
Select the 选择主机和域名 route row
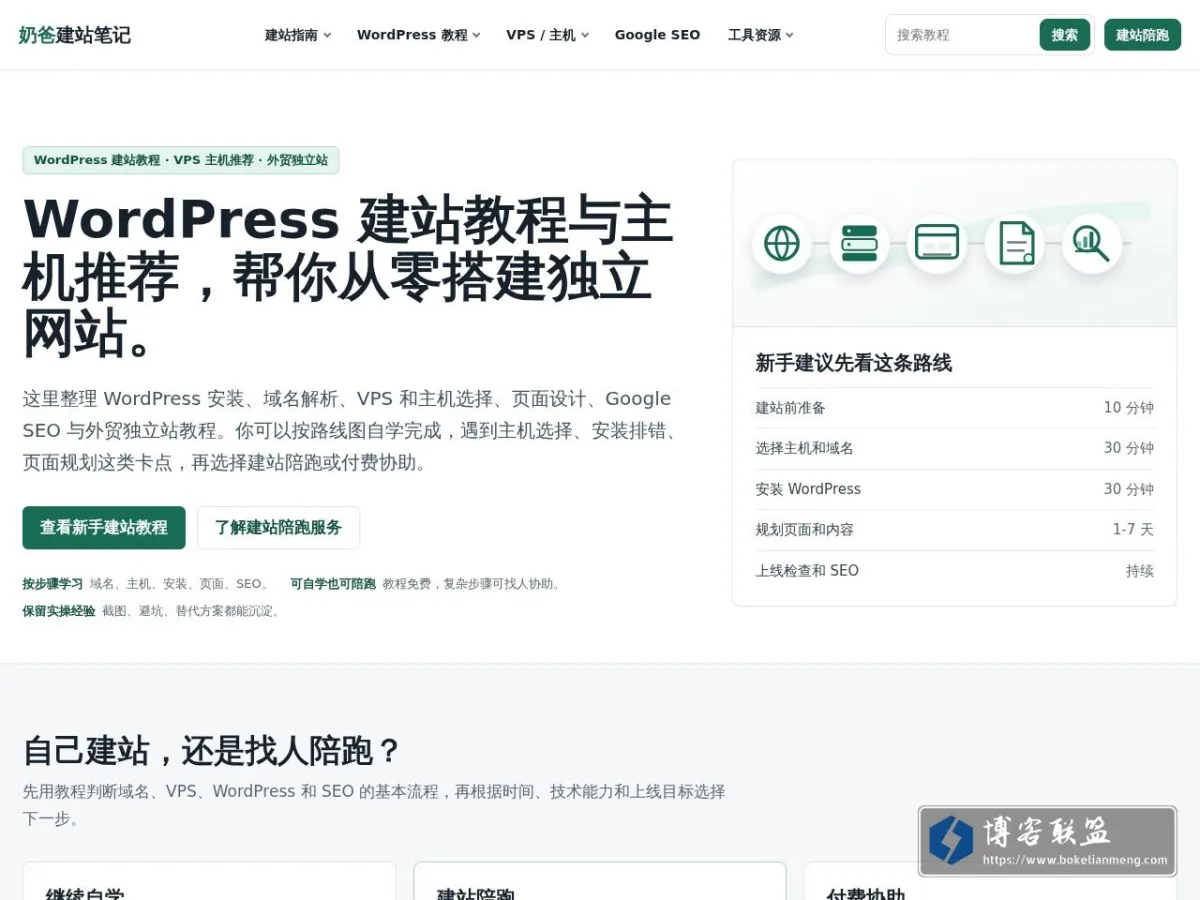point(954,448)
